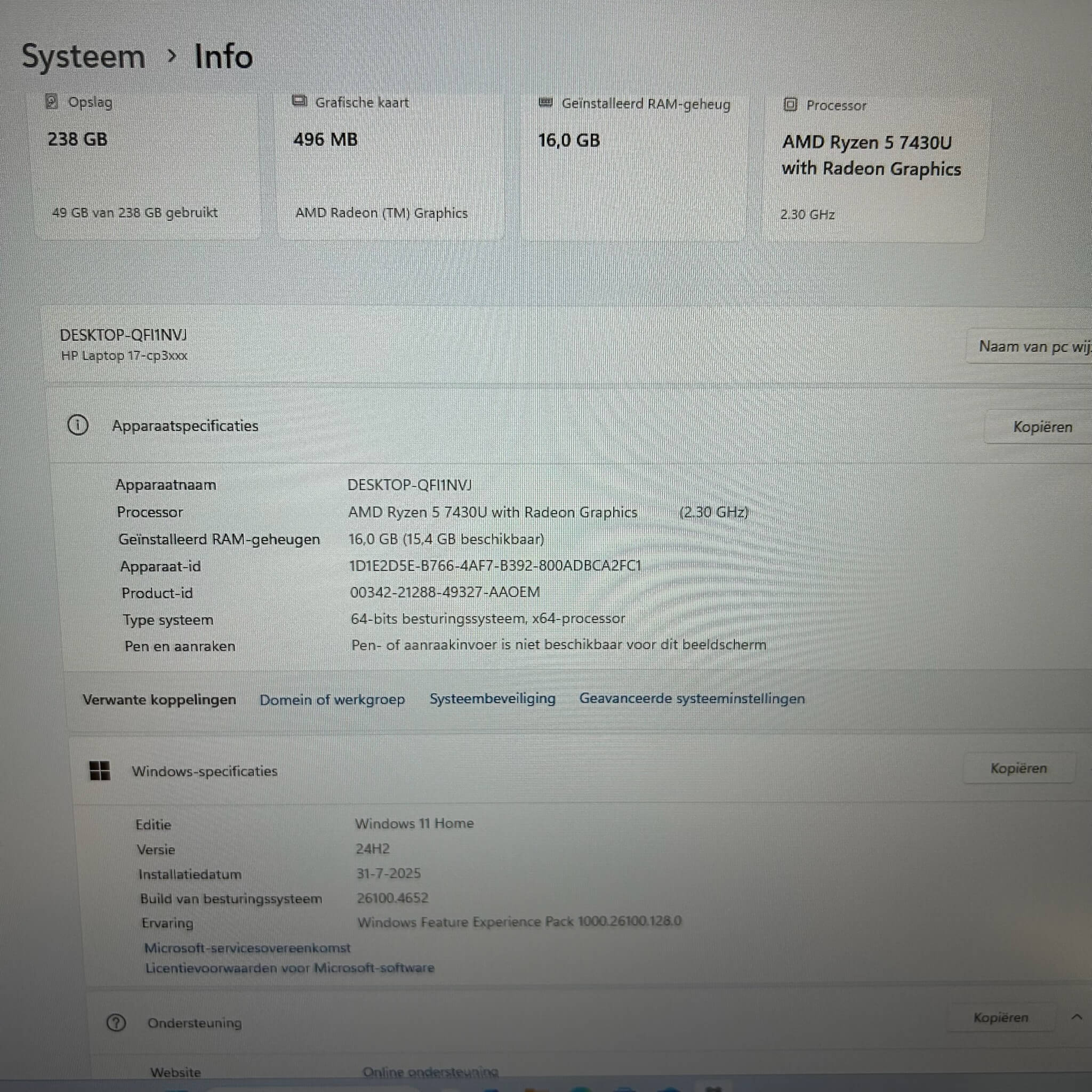The width and height of the screenshot is (1092, 1092).
Task: Click the version value 24H2
Action: (x=373, y=848)
